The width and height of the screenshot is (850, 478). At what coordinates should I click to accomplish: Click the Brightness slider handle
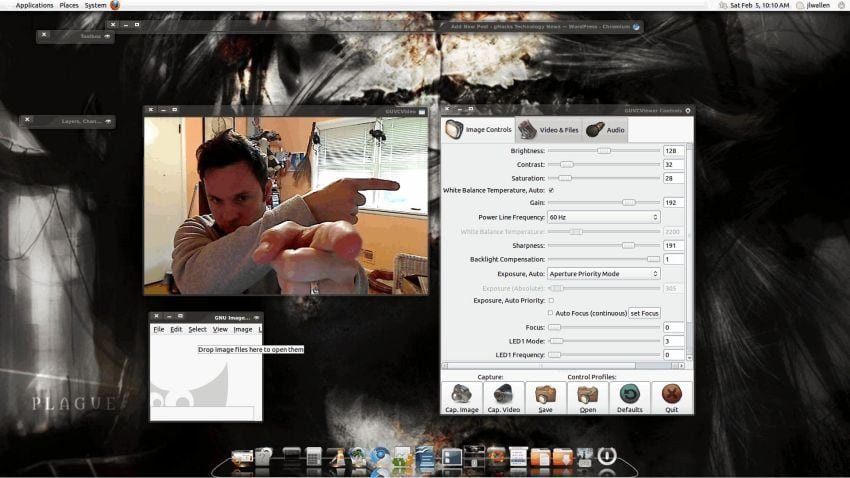point(604,151)
